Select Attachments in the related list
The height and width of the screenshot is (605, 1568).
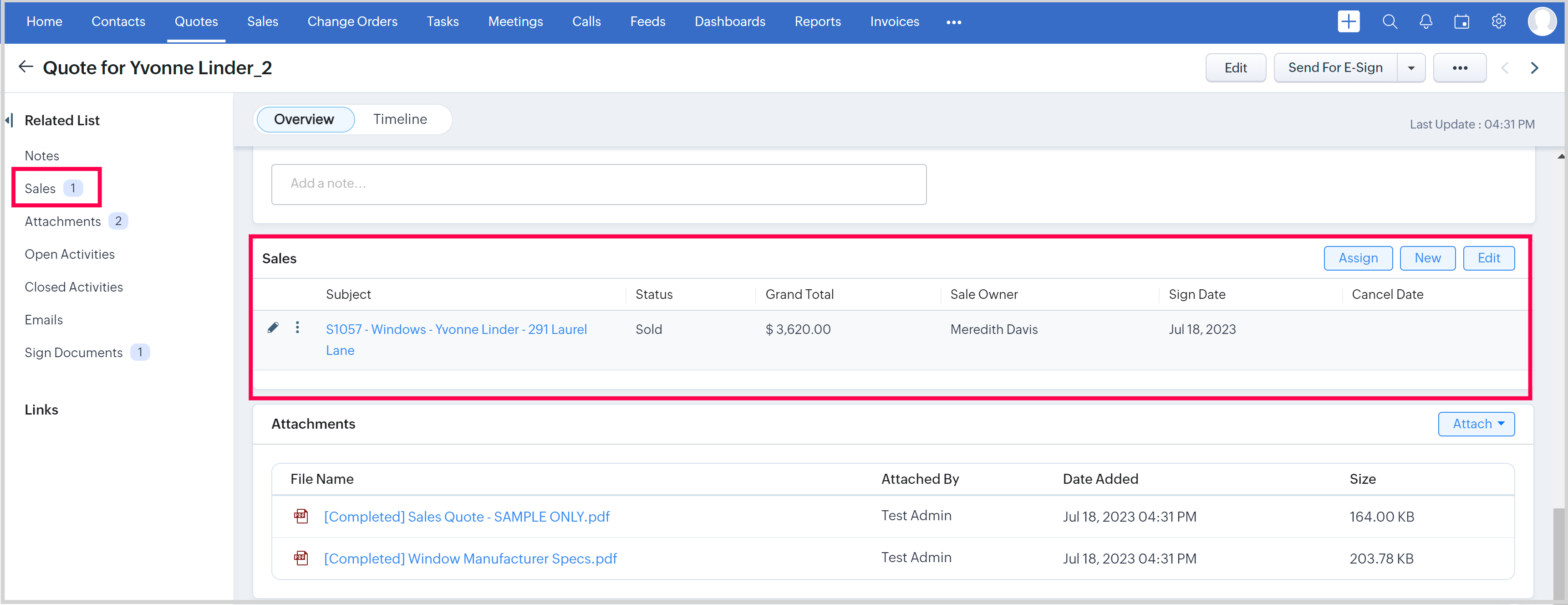63,221
